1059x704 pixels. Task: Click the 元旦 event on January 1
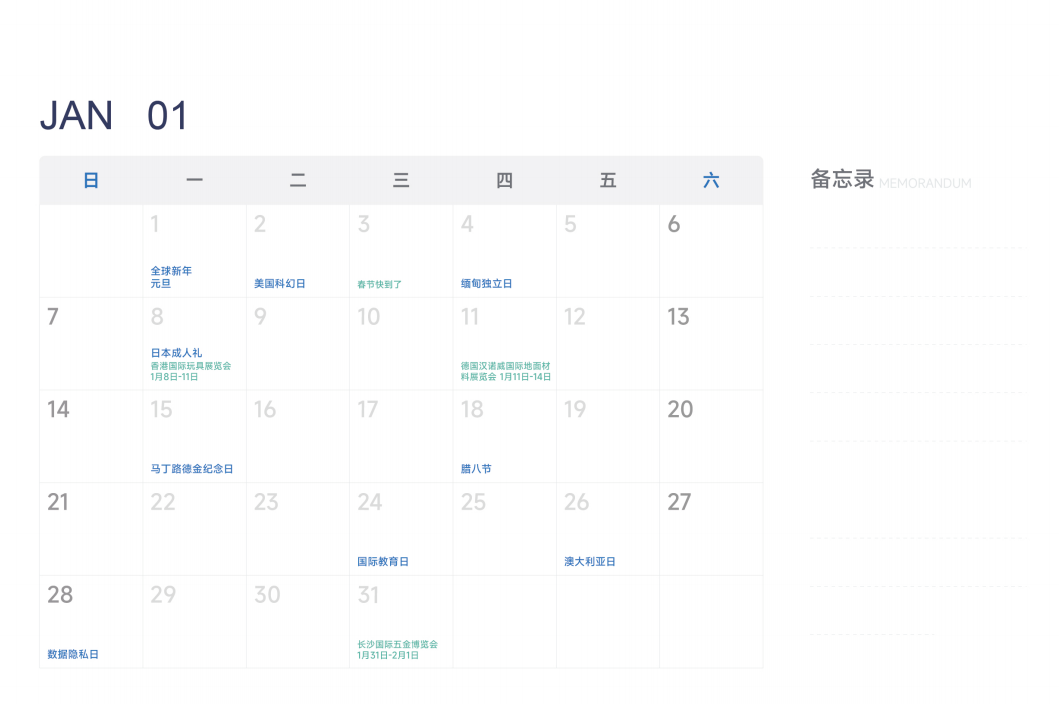point(161,284)
